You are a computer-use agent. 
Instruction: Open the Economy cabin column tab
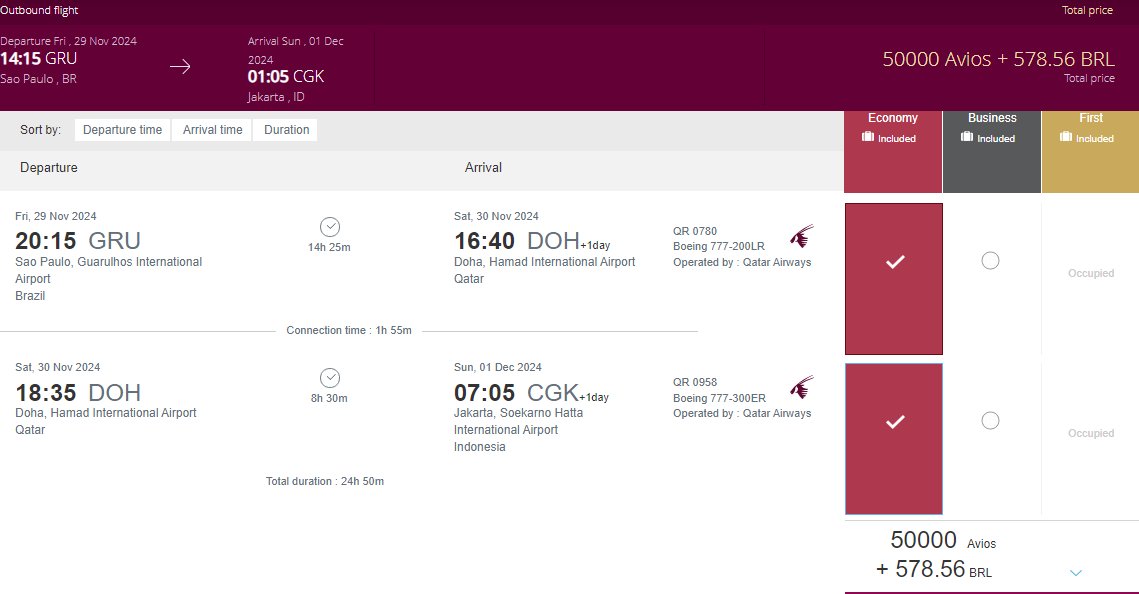click(x=893, y=152)
